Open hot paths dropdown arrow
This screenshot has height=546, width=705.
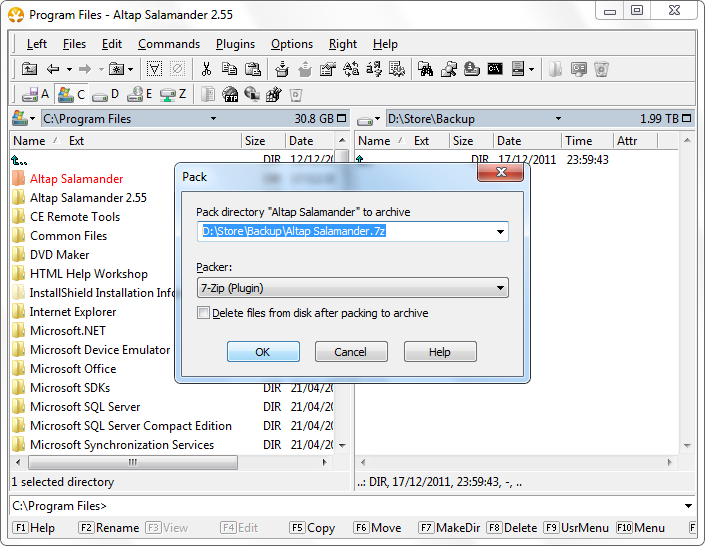click(130, 69)
